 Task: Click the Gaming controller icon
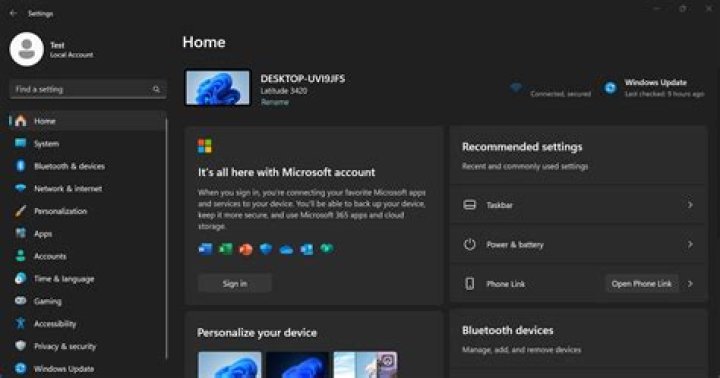(21, 301)
